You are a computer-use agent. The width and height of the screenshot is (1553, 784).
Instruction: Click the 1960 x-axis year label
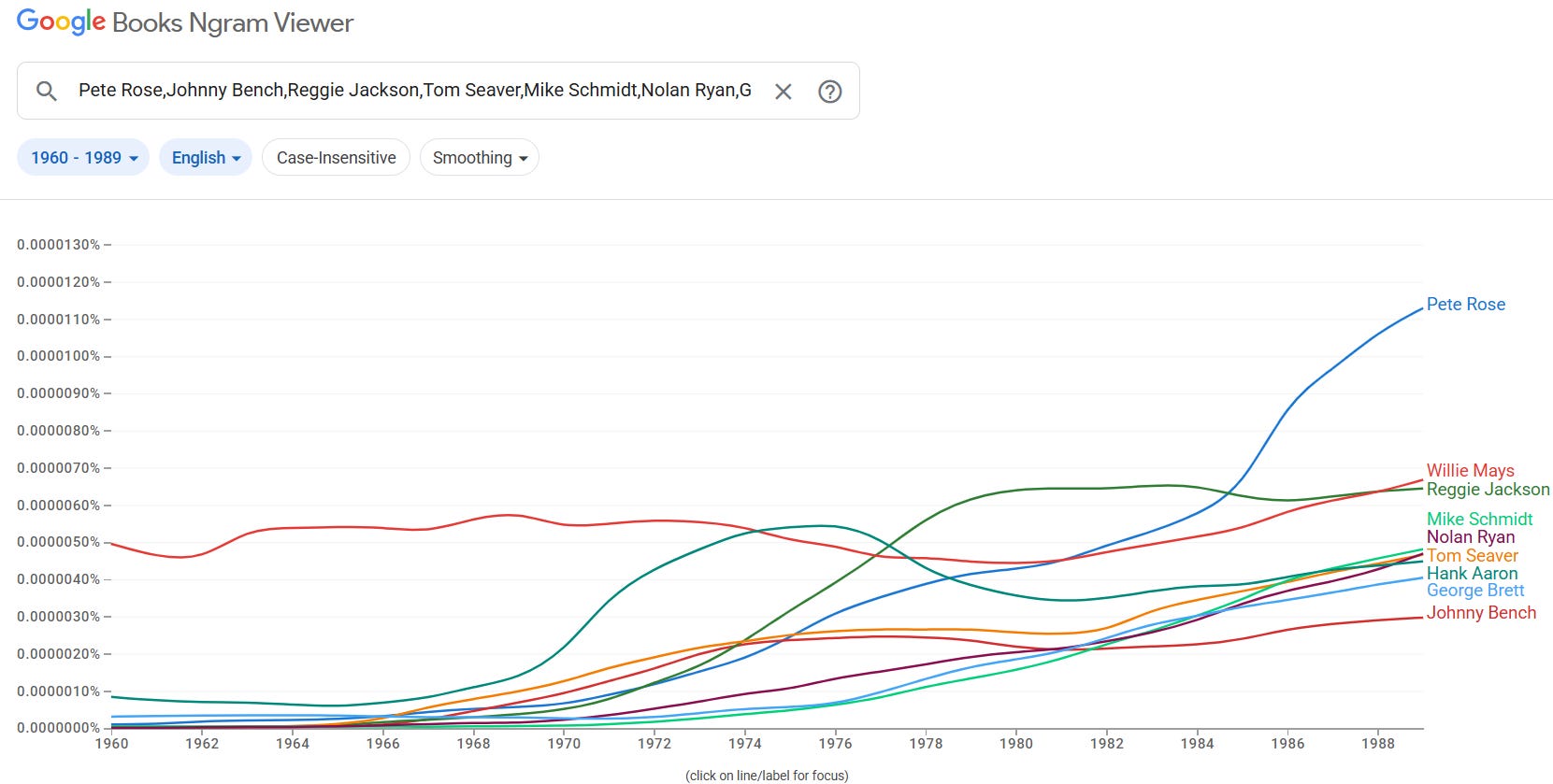pos(112,744)
